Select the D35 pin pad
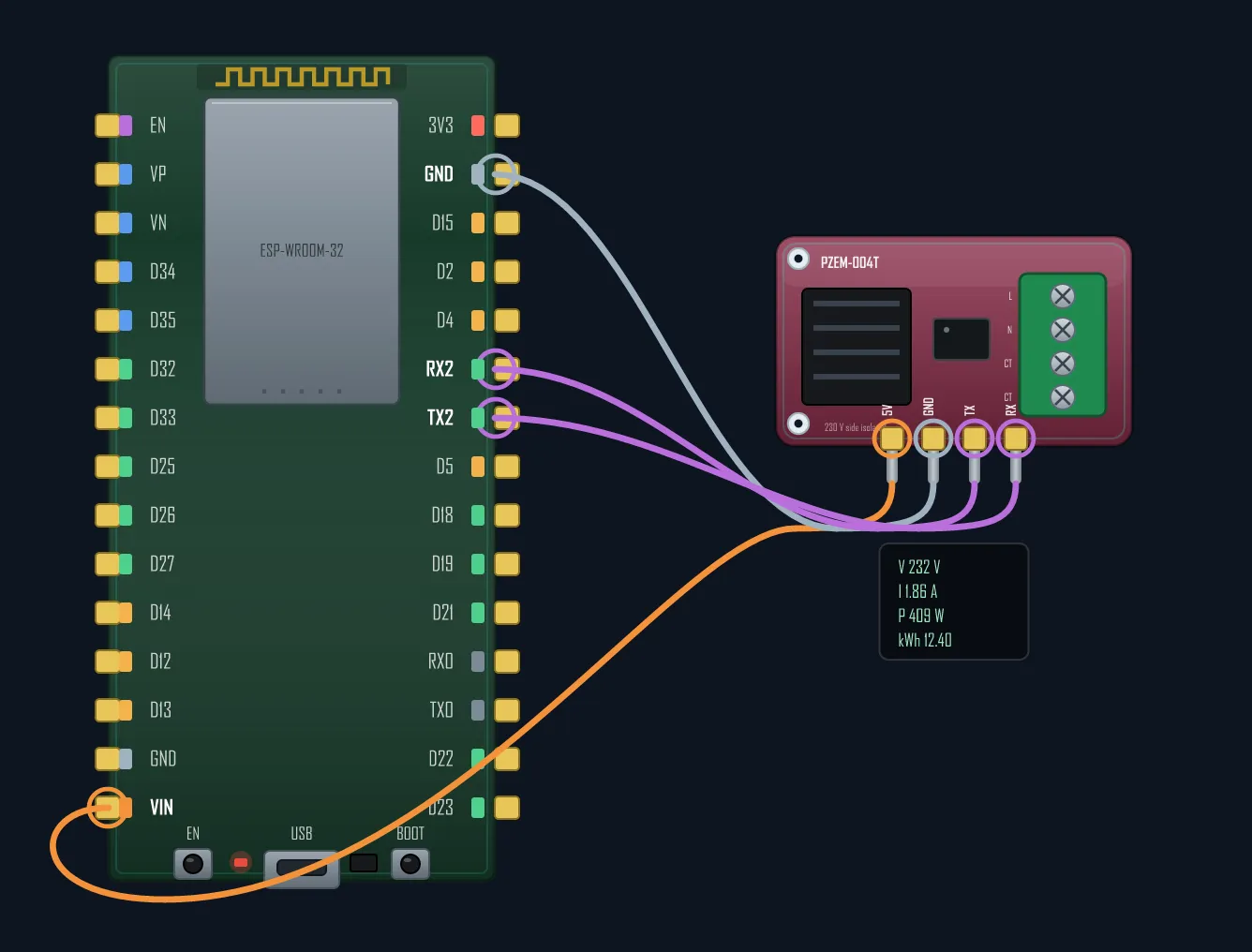 [108, 320]
